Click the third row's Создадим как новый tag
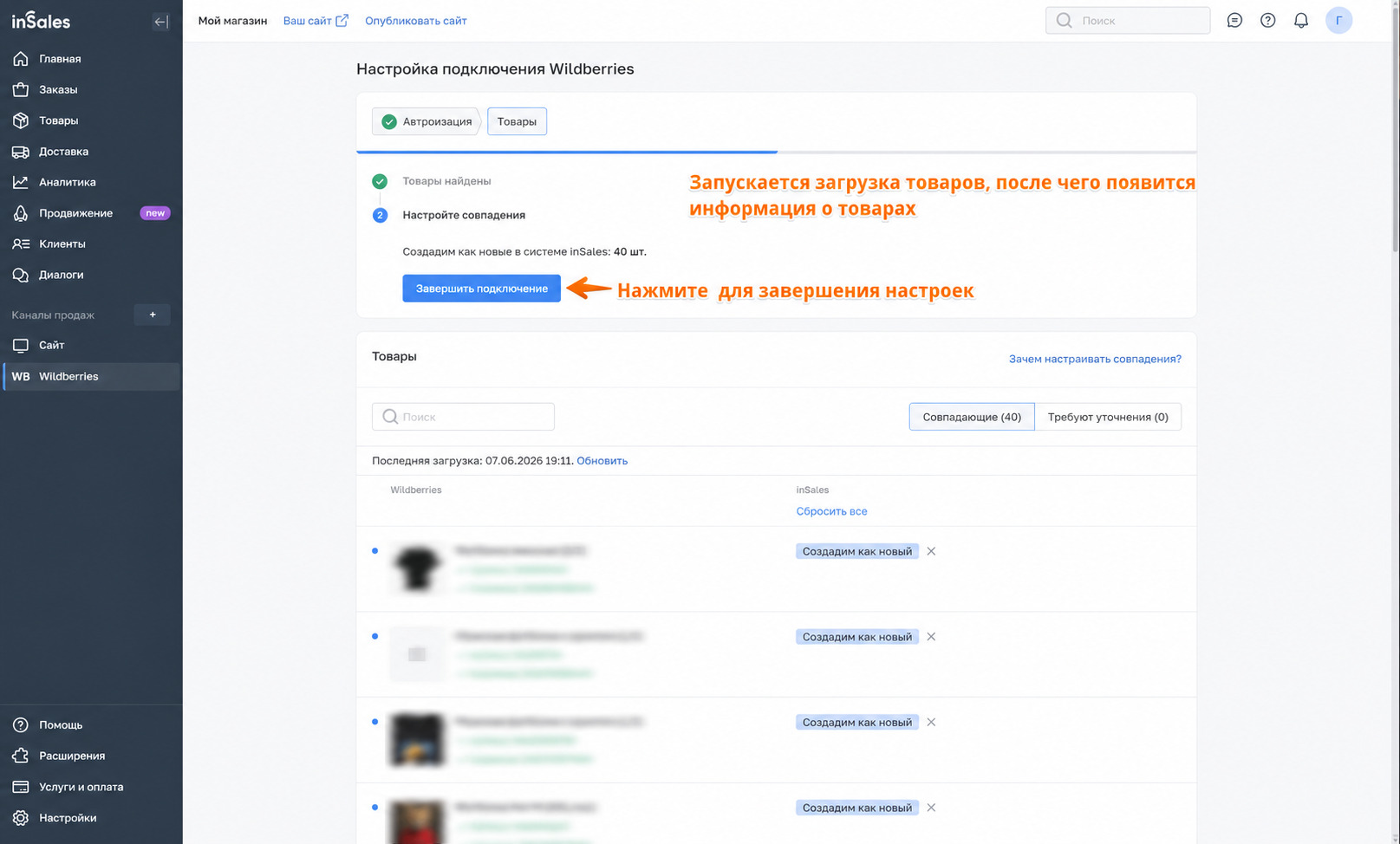The width and height of the screenshot is (1400, 844). [x=857, y=722]
